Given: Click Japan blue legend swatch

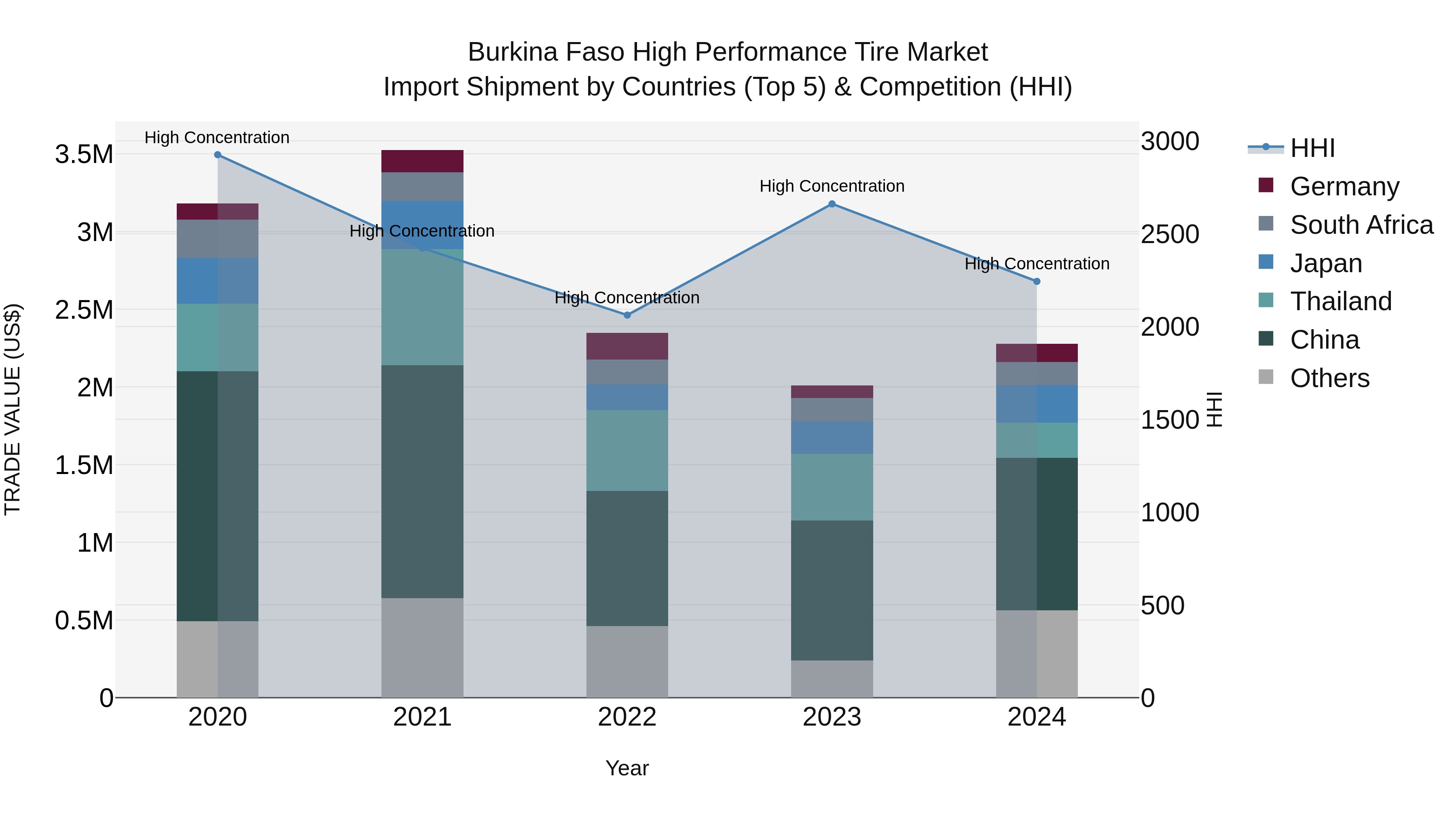Looking at the screenshot, I should pos(1266,262).
